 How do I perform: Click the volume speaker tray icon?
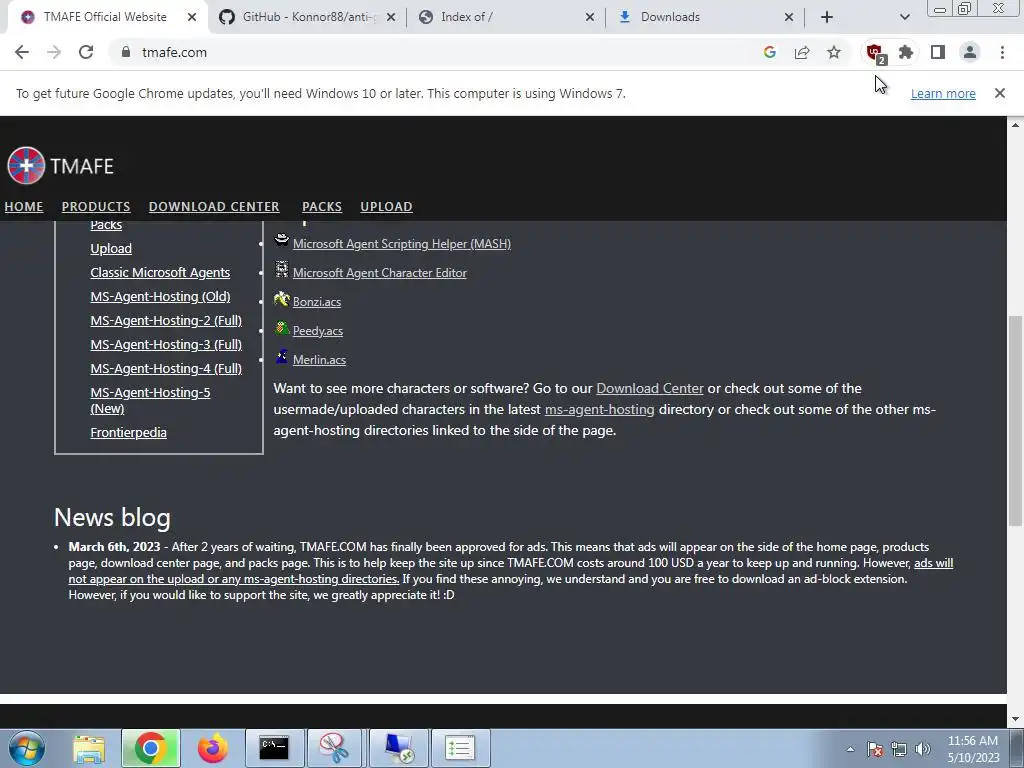[x=923, y=749]
